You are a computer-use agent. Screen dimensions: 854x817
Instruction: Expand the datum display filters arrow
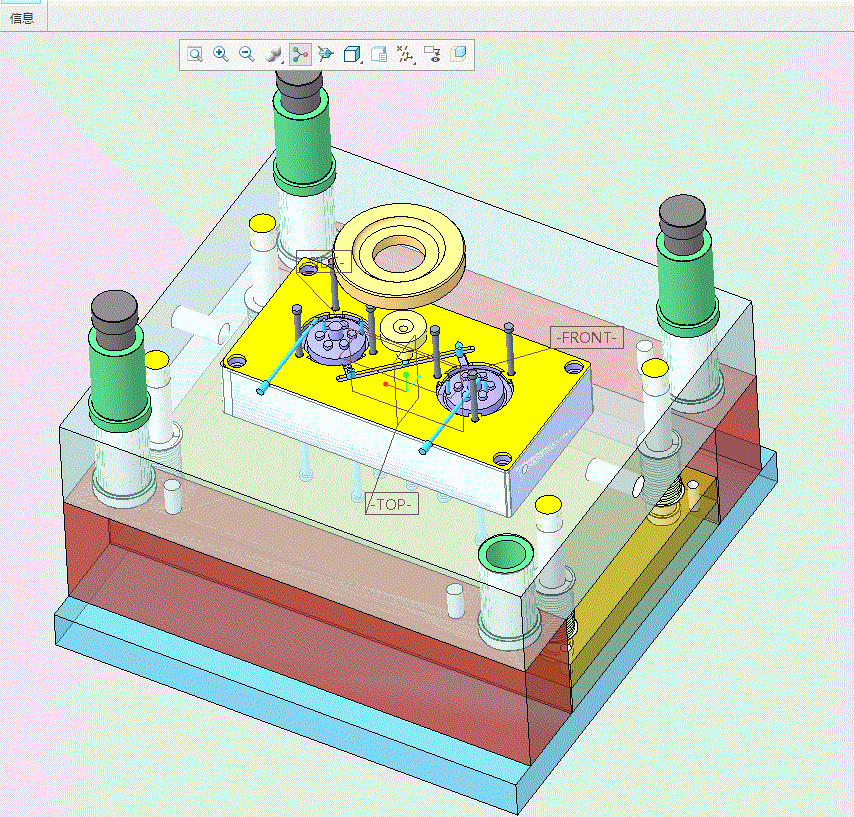pyautogui.click(x=415, y=63)
